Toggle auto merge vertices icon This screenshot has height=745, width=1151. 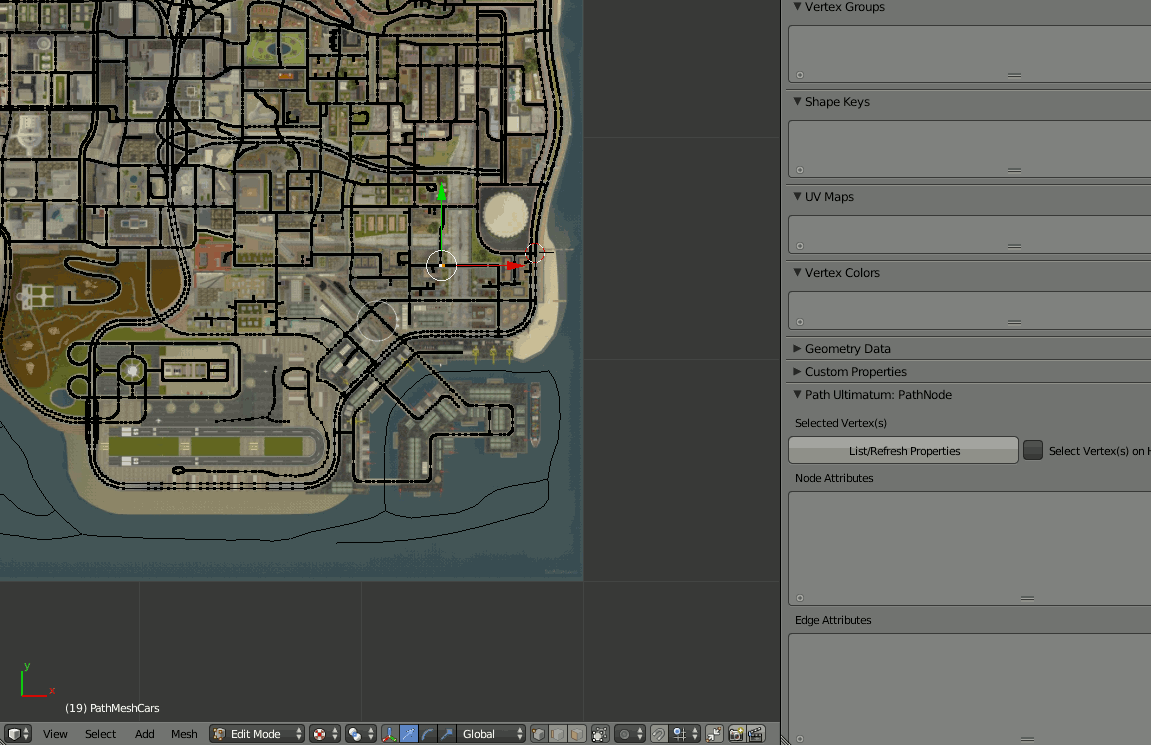pyautogui.click(x=714, y=734)
